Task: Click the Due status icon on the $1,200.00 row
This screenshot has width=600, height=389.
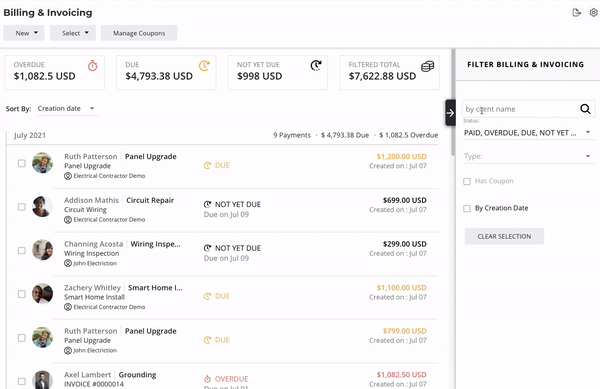Action: coord(207,166)
